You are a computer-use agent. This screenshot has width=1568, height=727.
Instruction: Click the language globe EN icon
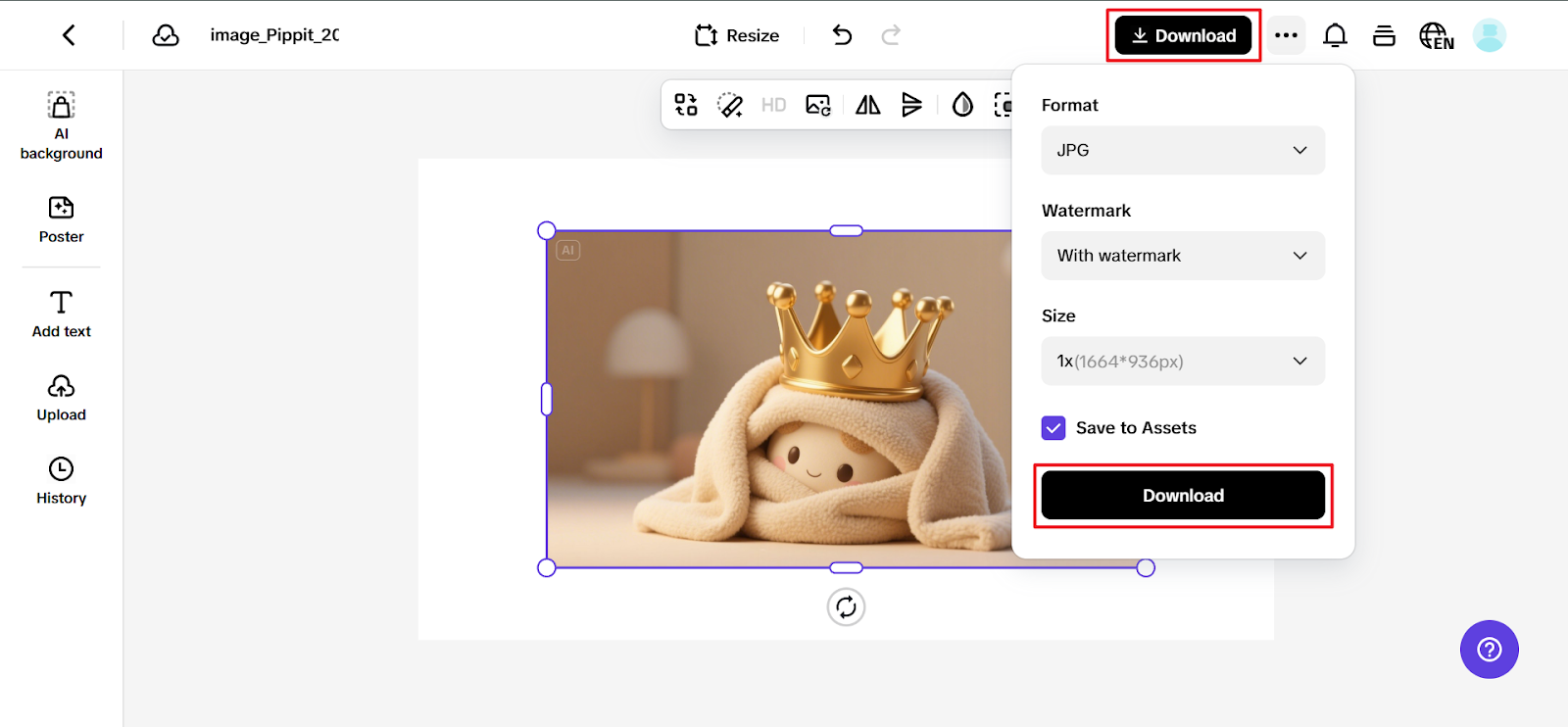[1436, 35]
